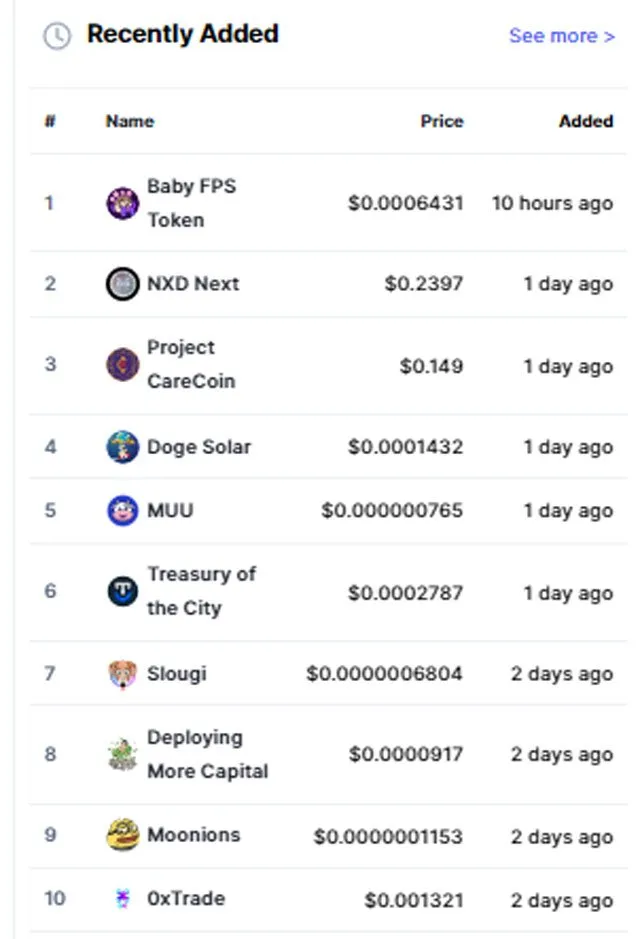Viewport: 640px width, 939px height.
Task: Select the Slougi price $0.0000006804
Action: [384, 674]
